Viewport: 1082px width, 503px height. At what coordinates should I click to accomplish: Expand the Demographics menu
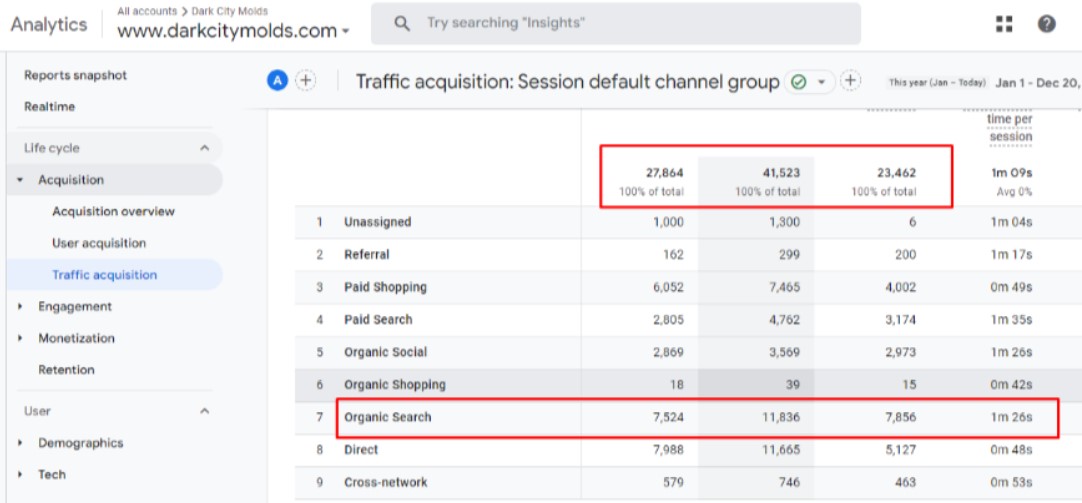pos(80,443)
